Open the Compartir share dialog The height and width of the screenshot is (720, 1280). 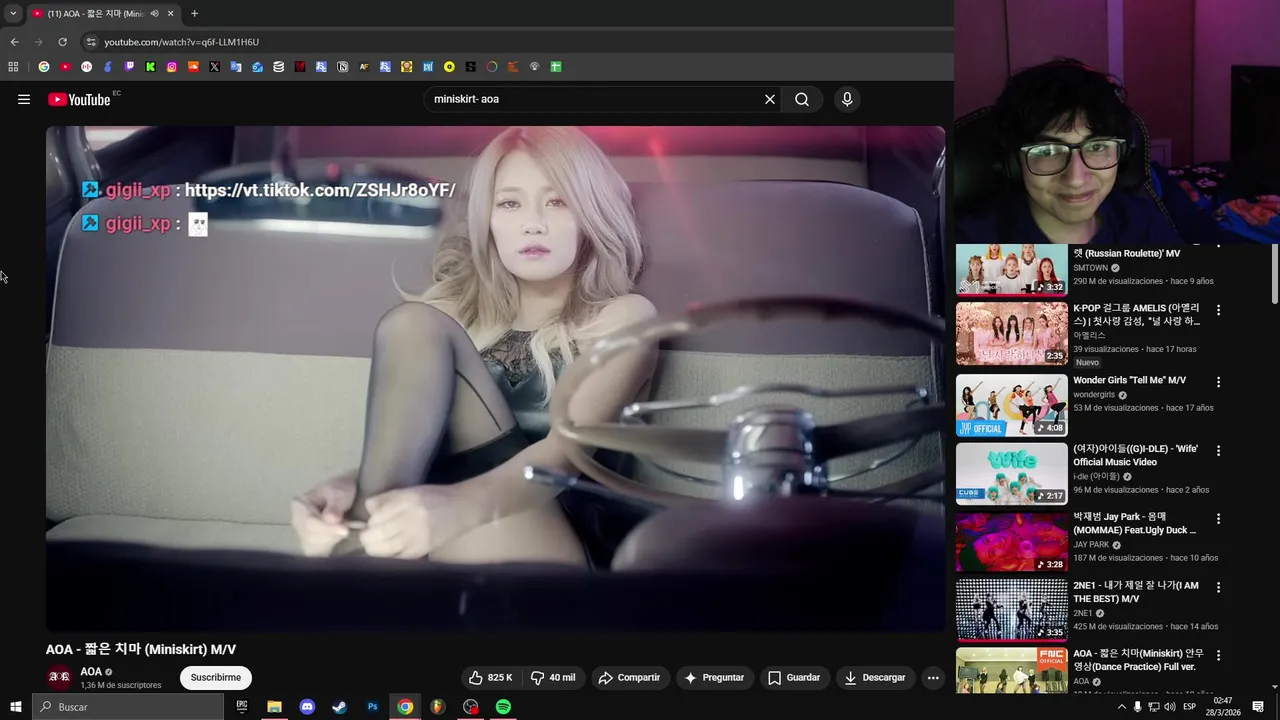click(629, 678)
